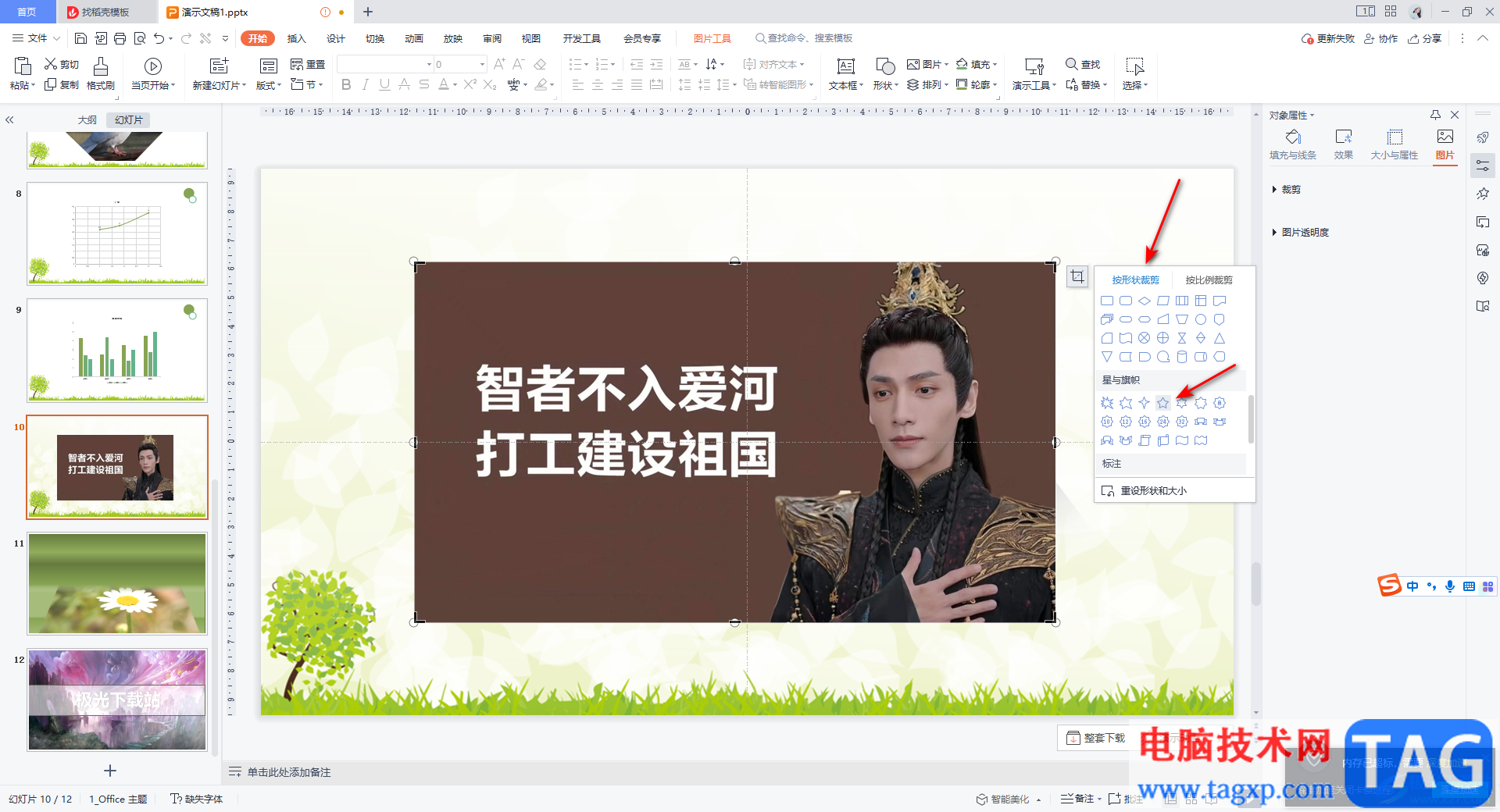
Task: Open the font name dropdown box
Action: (x=386, y=64)
